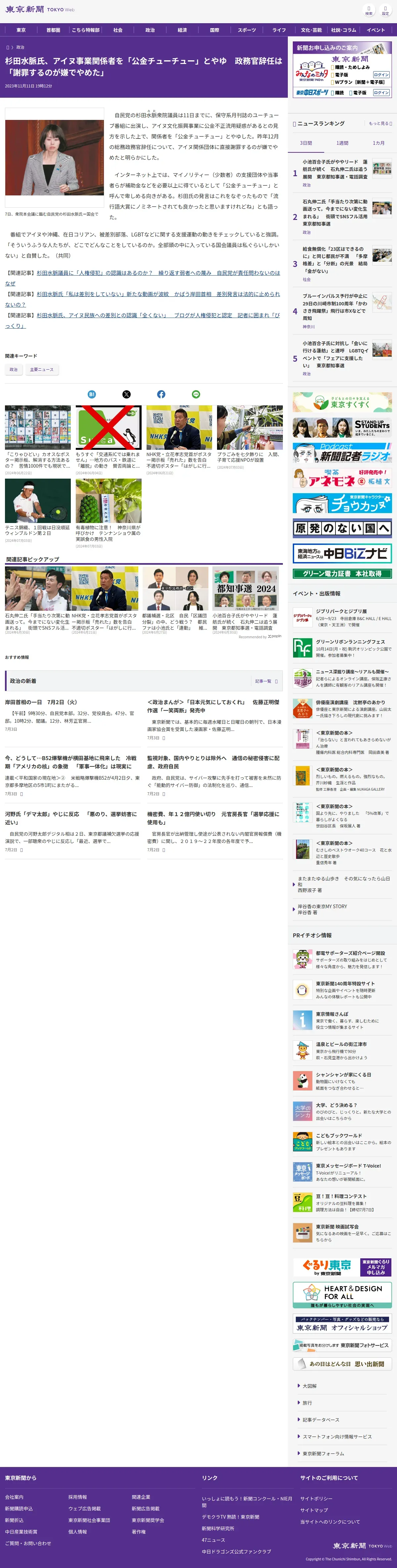
Task: Open the ぐるり東京 banner
Action: pyautogui.click(x=342, y=1267)
